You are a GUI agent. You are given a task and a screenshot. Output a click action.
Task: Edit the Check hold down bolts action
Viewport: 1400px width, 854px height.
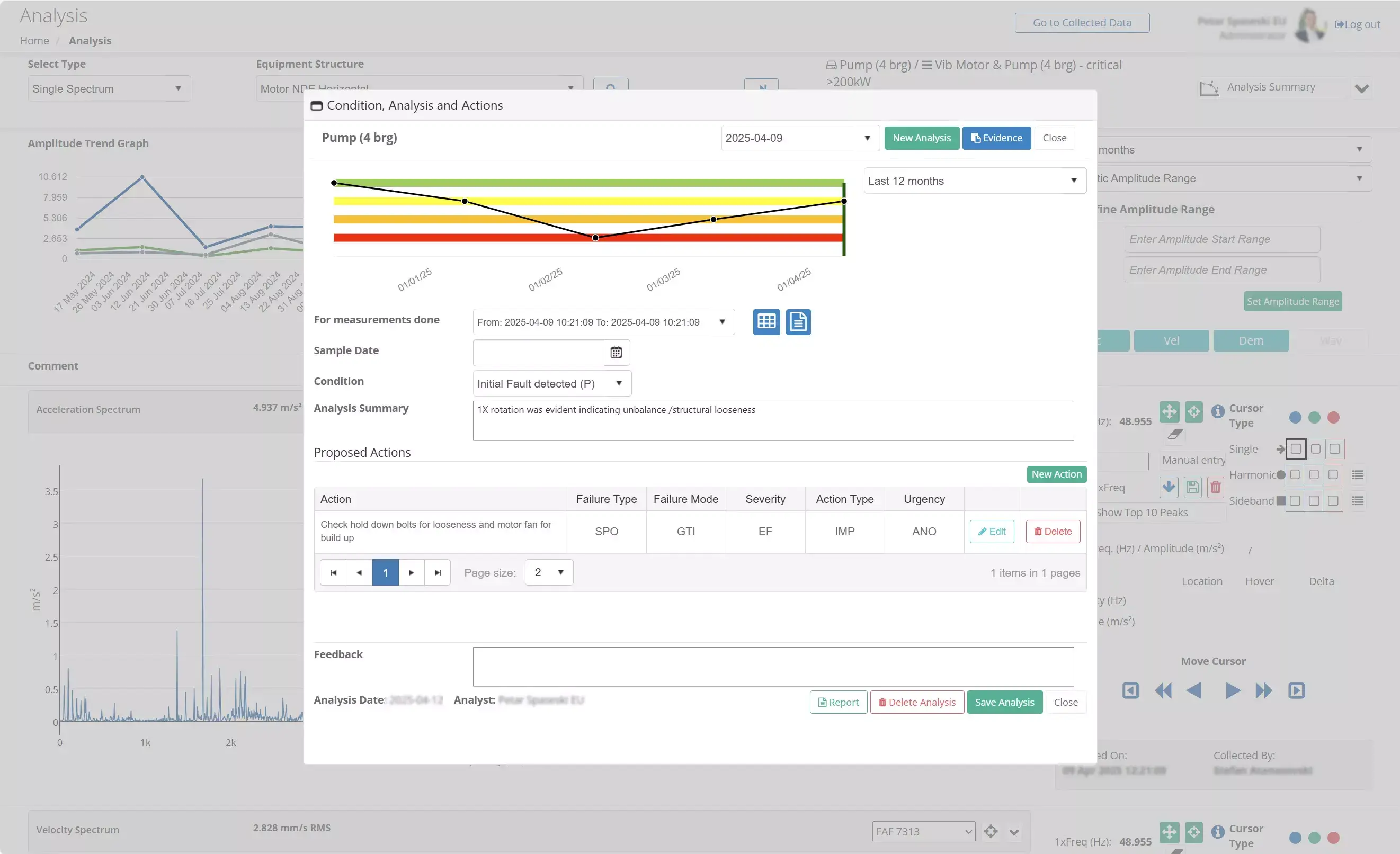(992, 532)
